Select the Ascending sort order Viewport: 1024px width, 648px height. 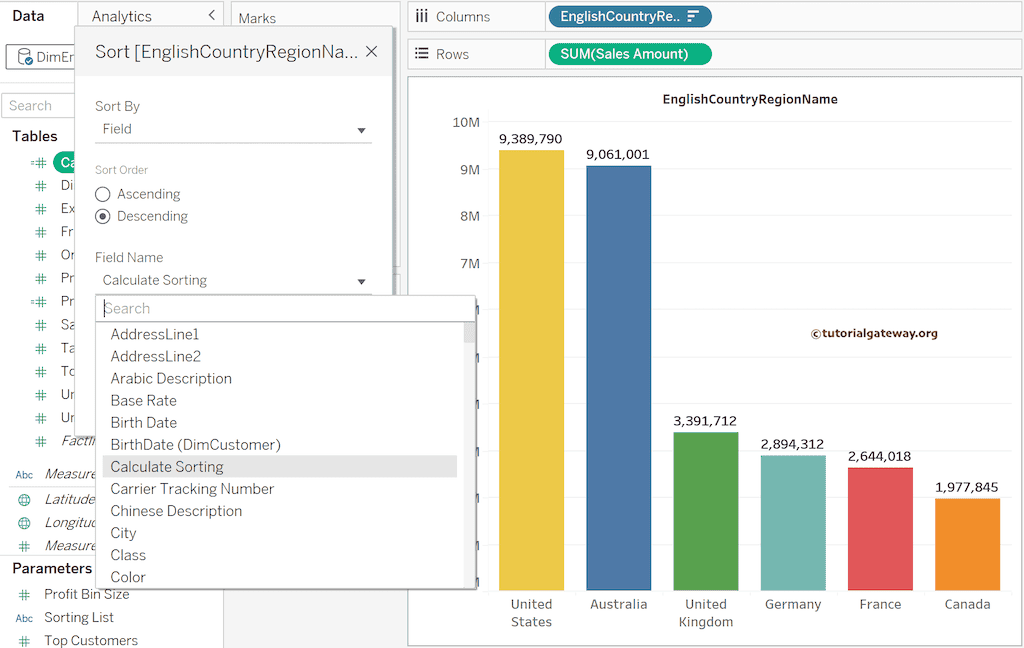(103, 194)
